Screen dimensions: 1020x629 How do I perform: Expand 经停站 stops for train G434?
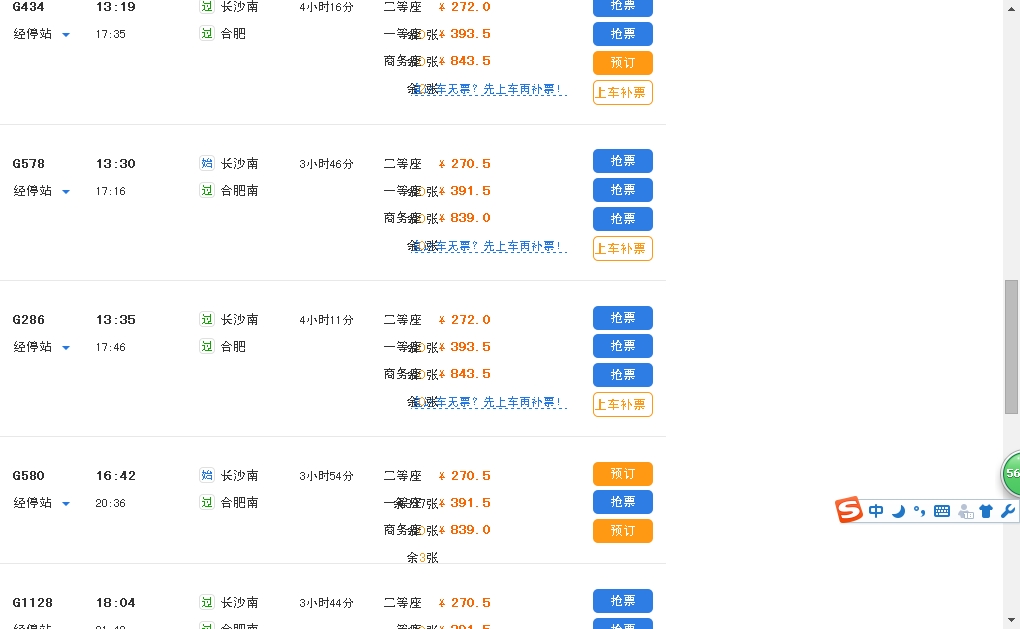tap(41, 34)
